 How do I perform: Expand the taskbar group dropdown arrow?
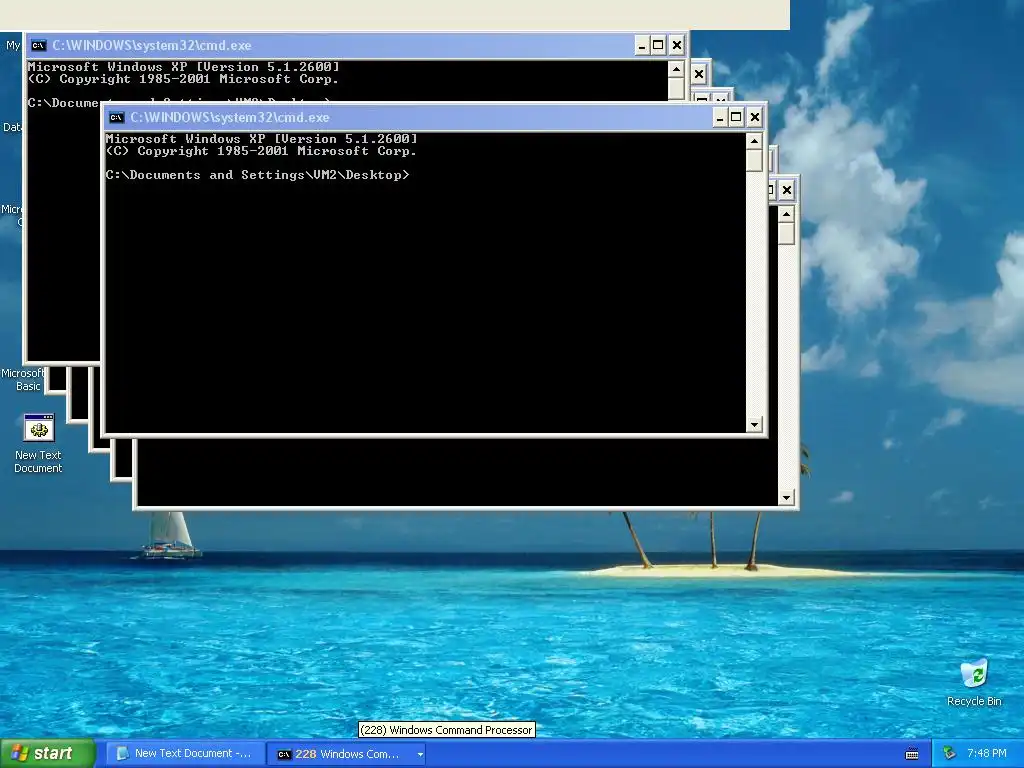pos(420,754)
